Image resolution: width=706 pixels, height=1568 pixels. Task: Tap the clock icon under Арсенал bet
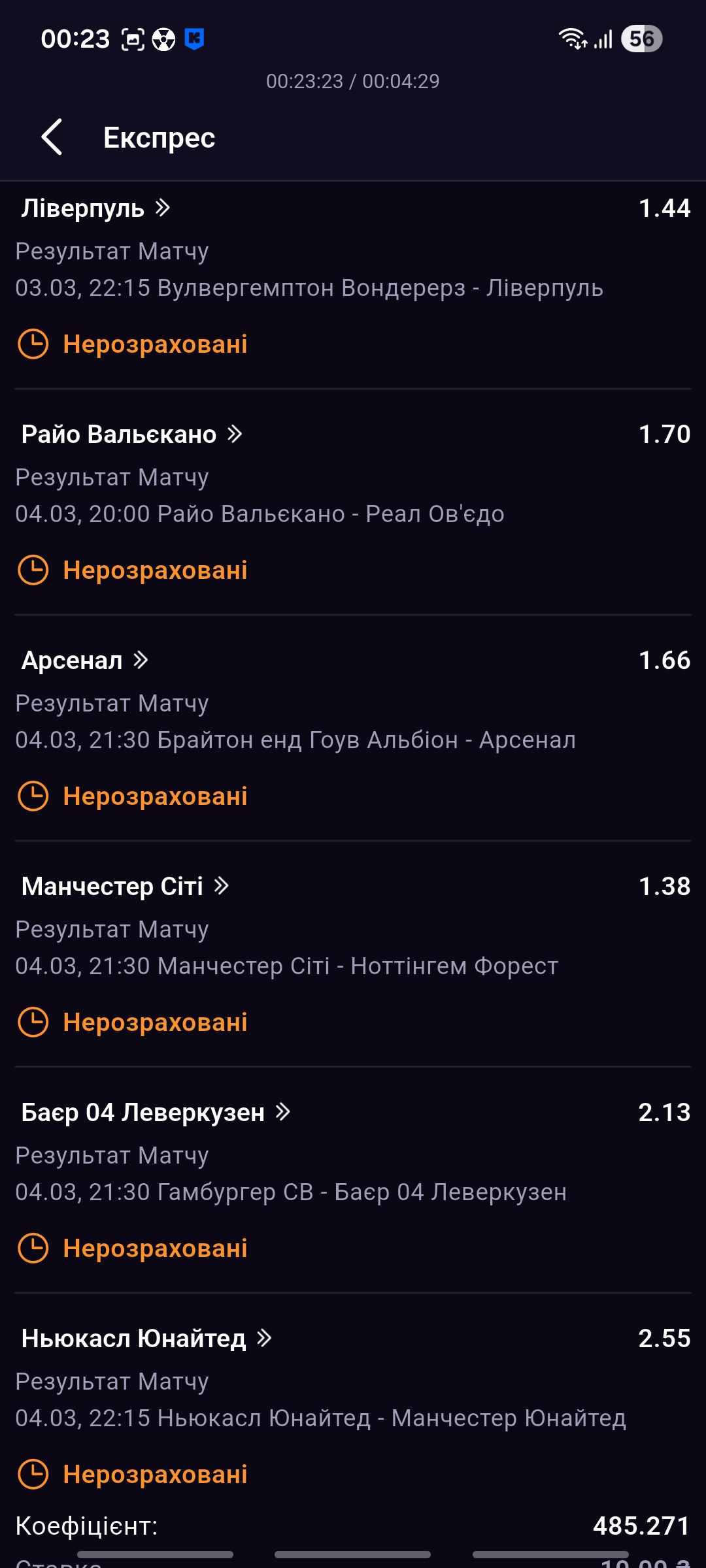coord(33,796)
